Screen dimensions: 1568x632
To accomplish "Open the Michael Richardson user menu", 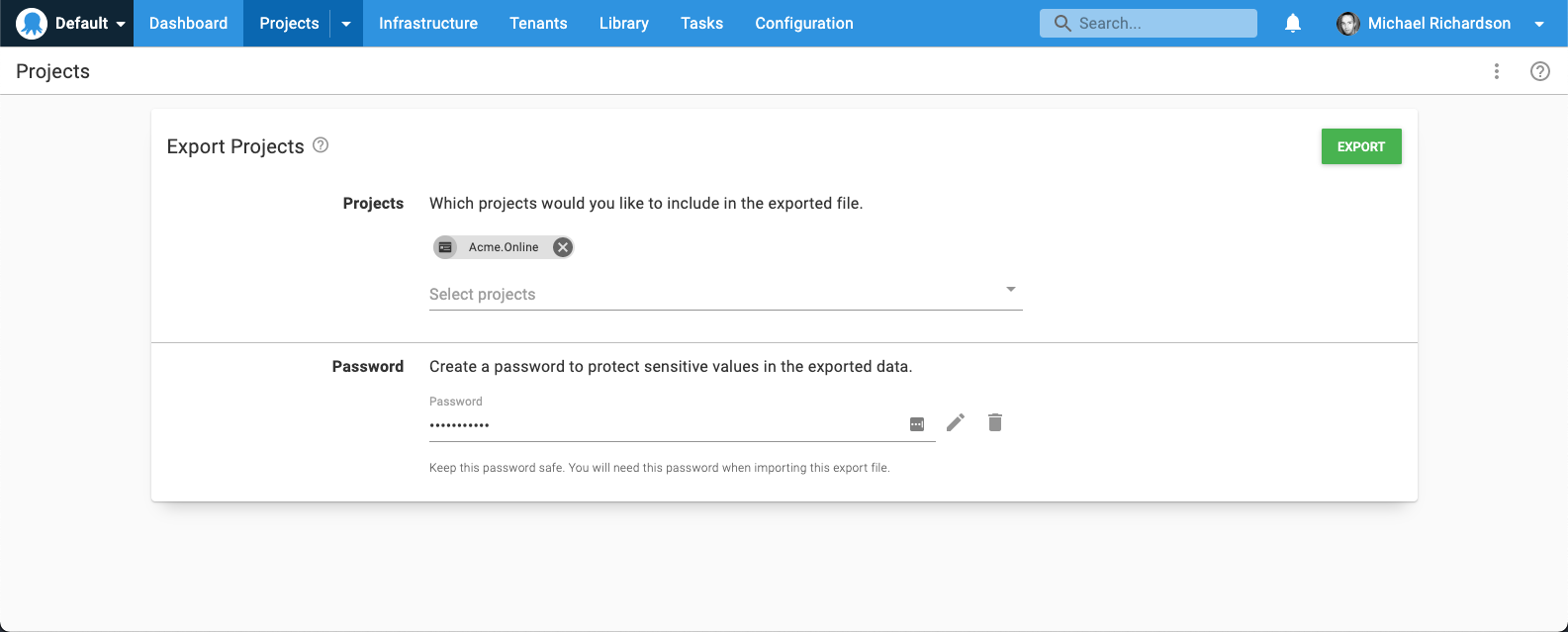I will click(1440, 23).
